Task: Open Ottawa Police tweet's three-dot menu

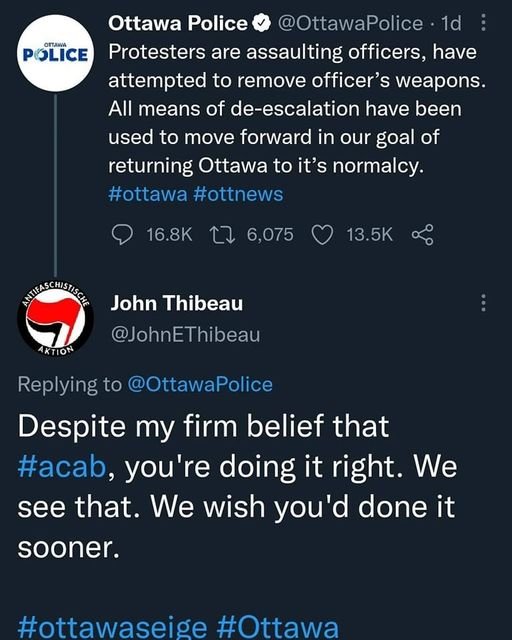Action: tap(483, 23)
